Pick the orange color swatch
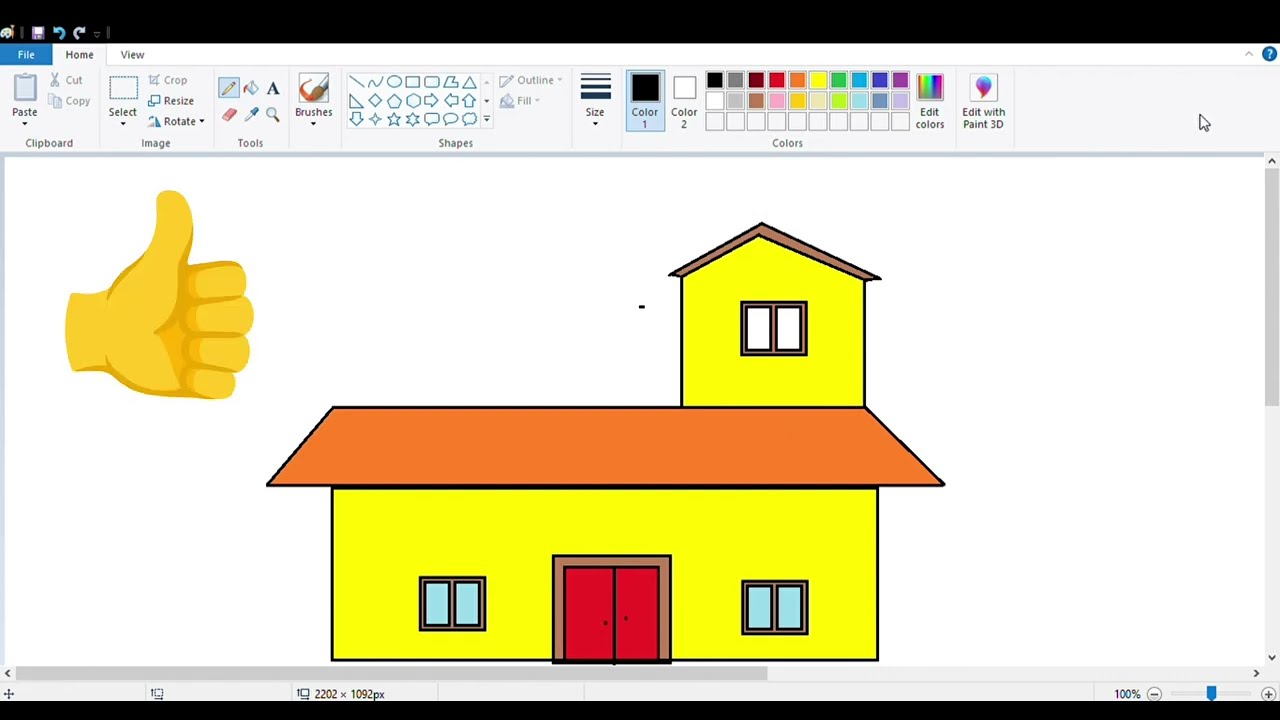The image size is (1280, 720). click(797, 81)
